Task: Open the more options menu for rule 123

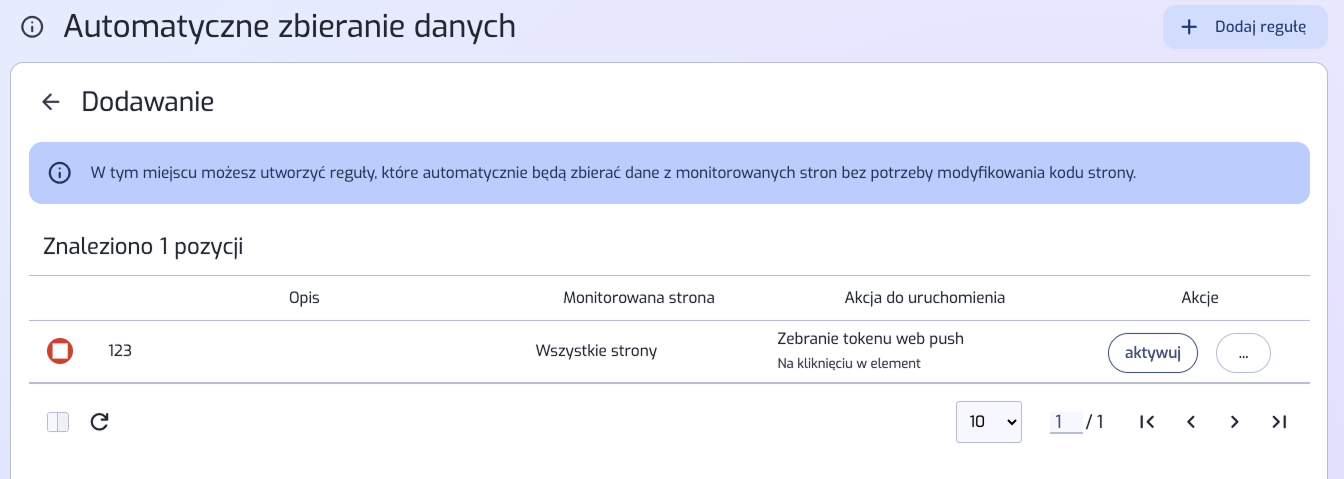Action: (1243, 353)
